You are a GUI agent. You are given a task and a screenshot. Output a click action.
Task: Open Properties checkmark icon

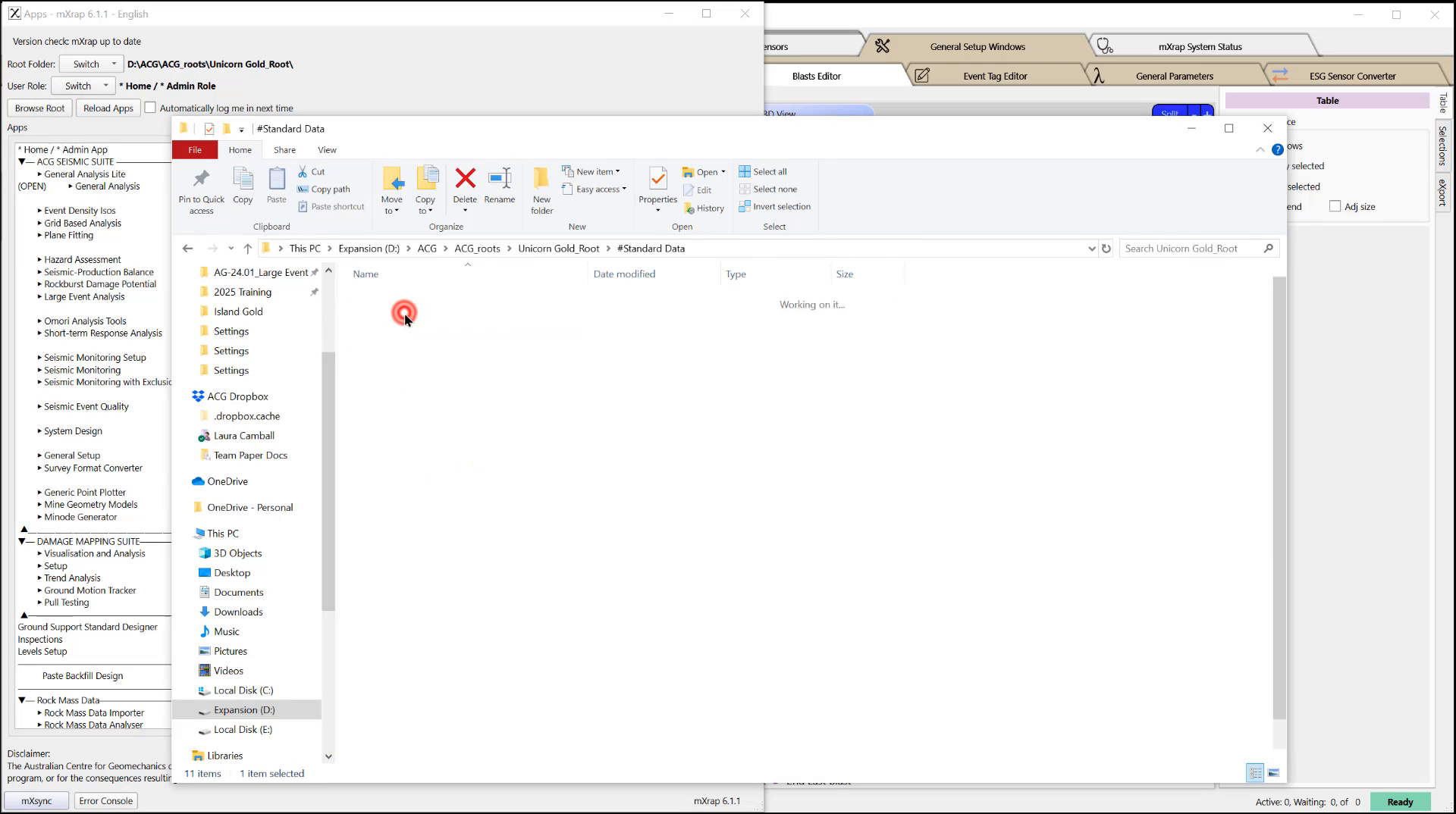(x=657, y=179)
